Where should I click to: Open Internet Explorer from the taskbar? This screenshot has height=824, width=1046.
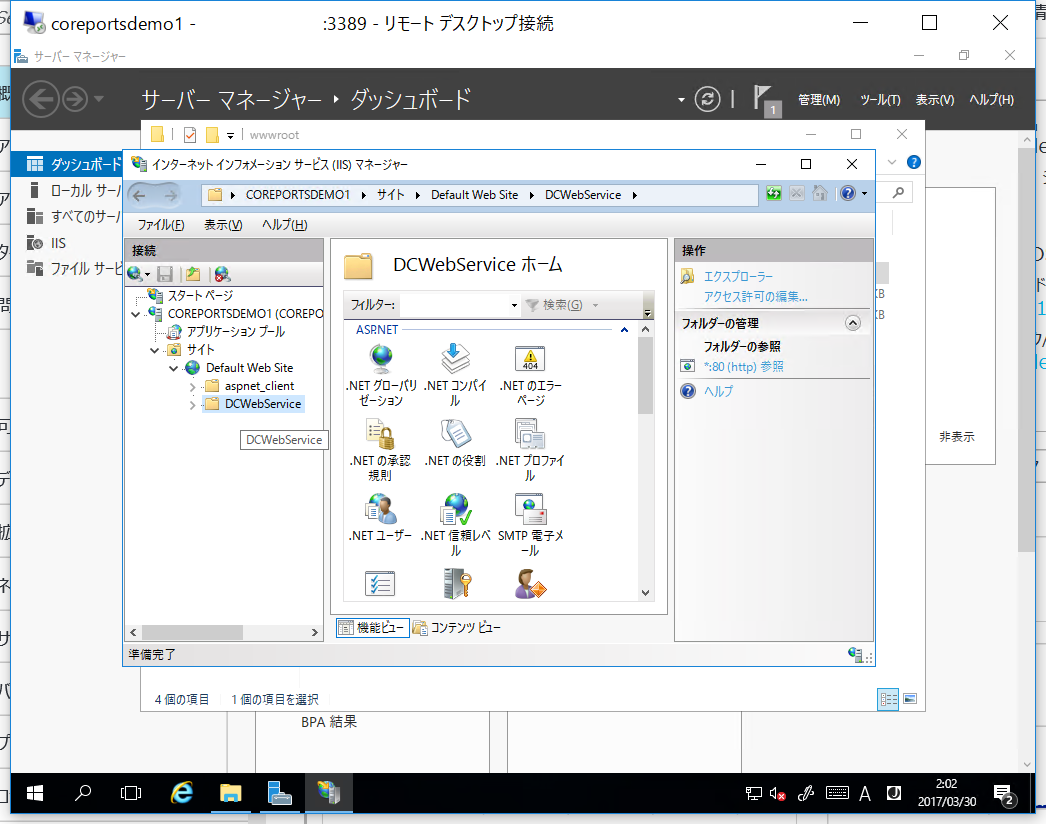tap(181, 793)
